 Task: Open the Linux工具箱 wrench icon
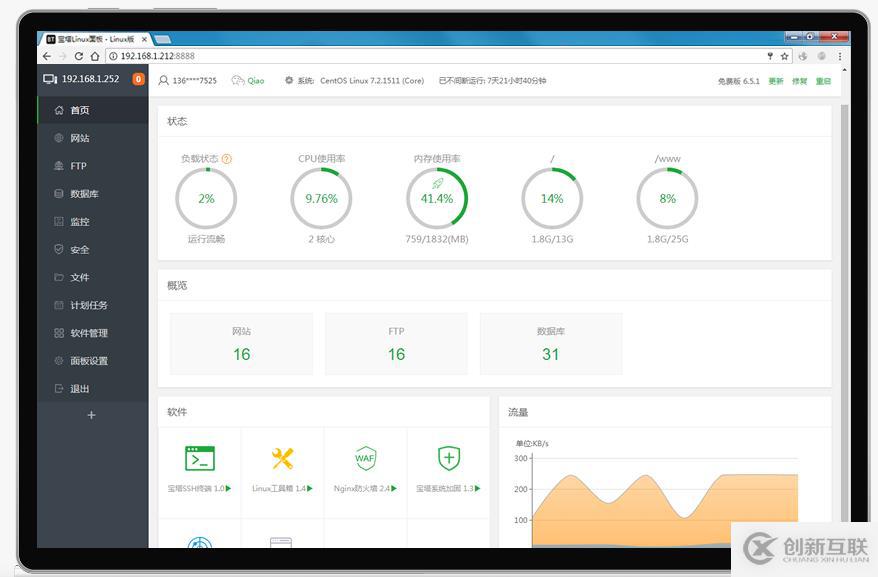tap(282, 458)
